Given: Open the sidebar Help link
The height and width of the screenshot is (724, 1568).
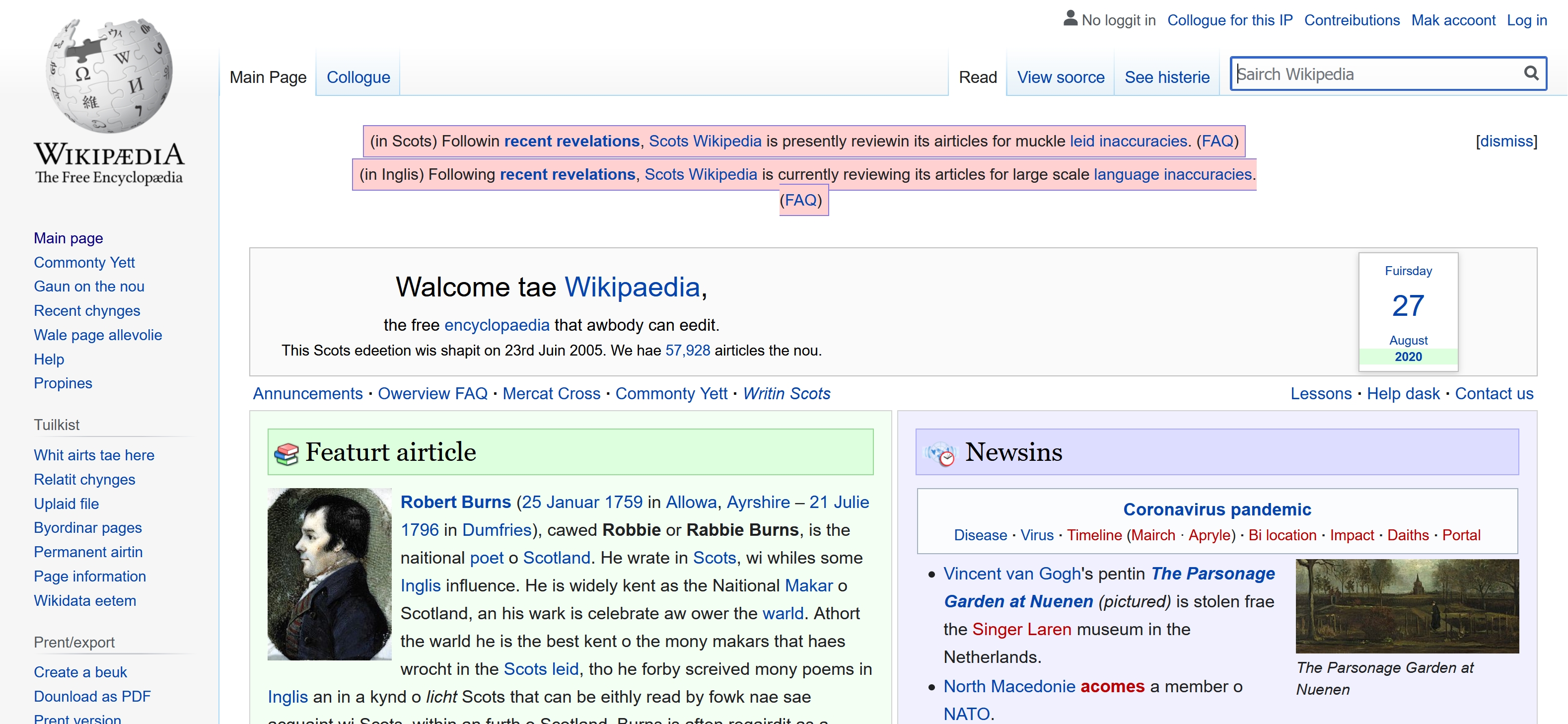Looking at the screenshot, I should 49,359.
